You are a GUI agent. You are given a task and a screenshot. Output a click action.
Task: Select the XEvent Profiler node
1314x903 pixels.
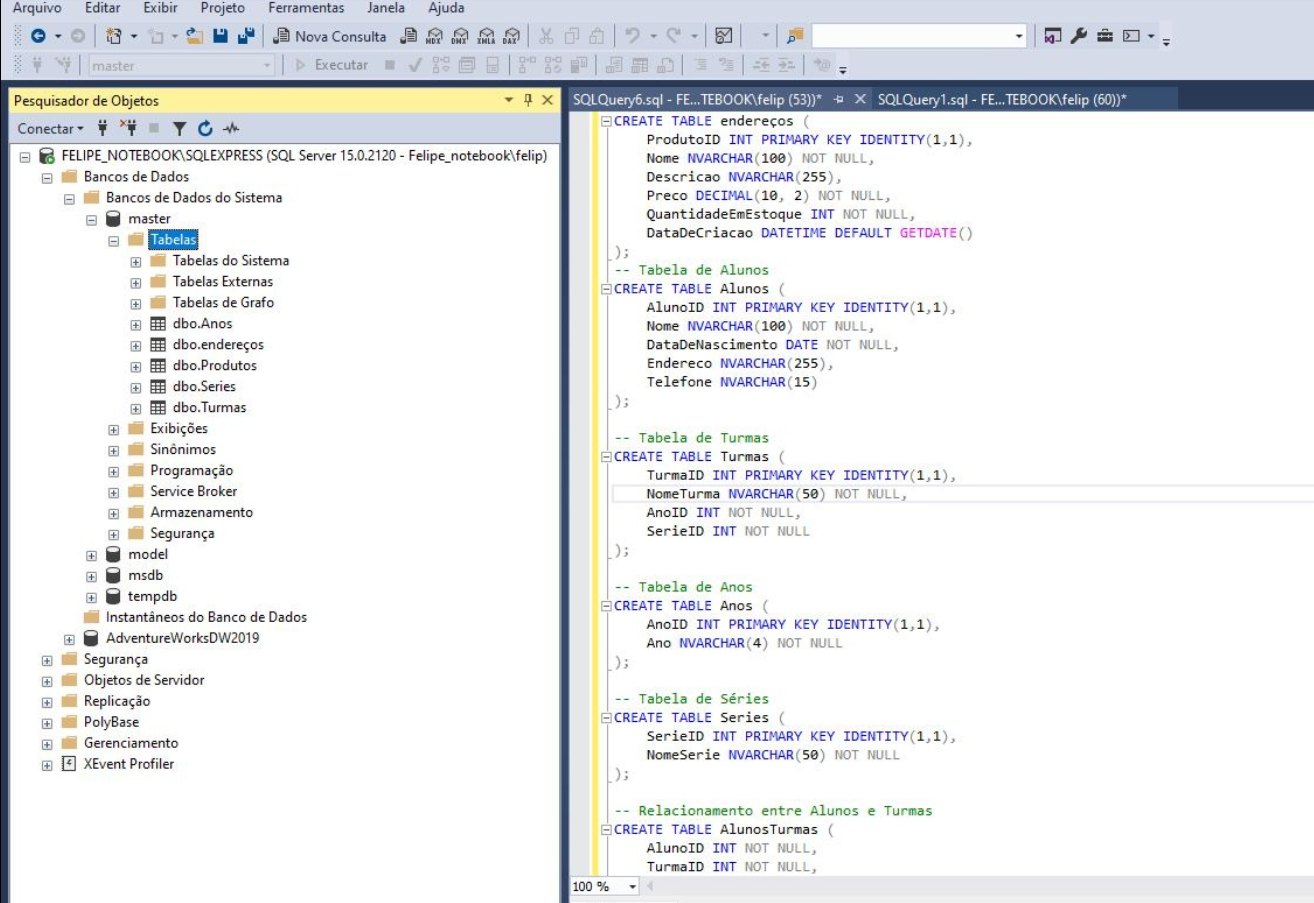tap(128, 765)
